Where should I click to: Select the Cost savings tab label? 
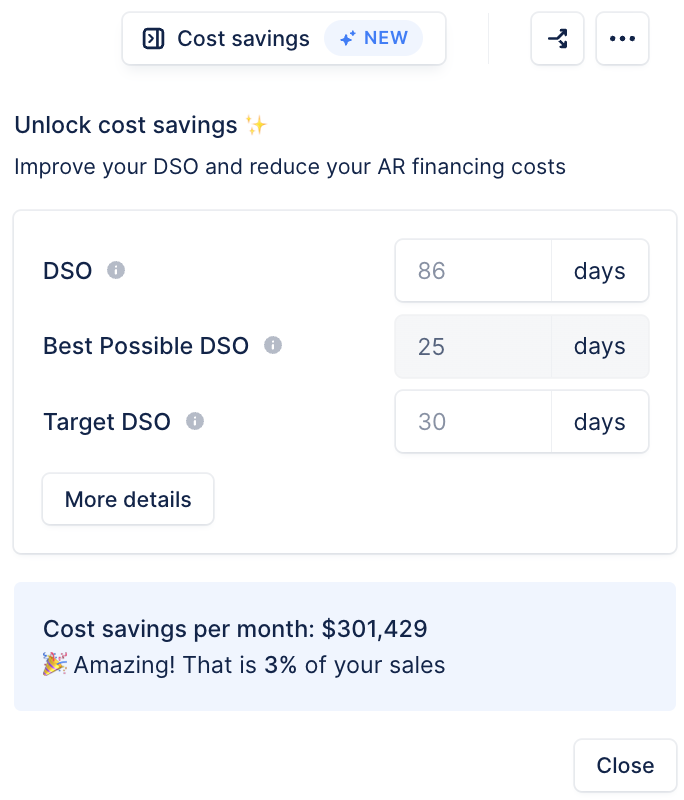tap(243, 39)
